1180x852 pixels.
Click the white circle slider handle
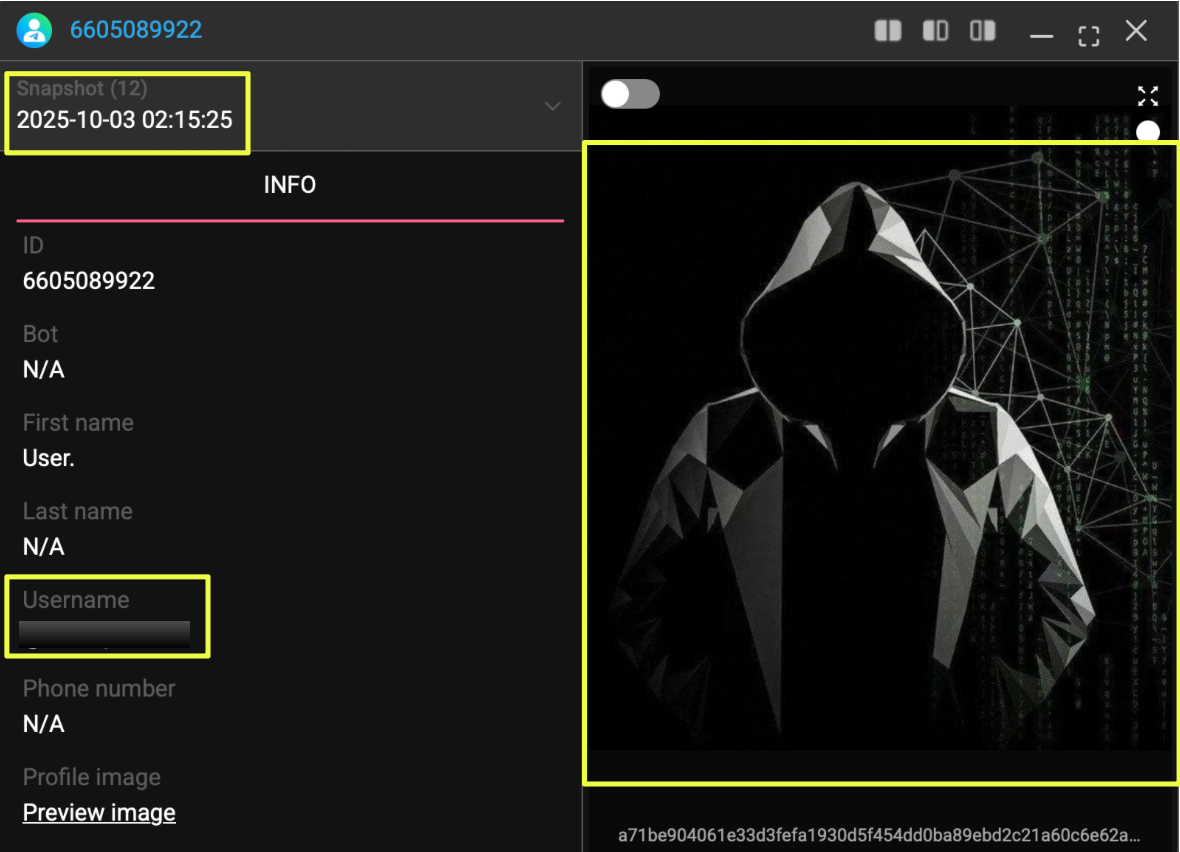tap(1148, 131)
